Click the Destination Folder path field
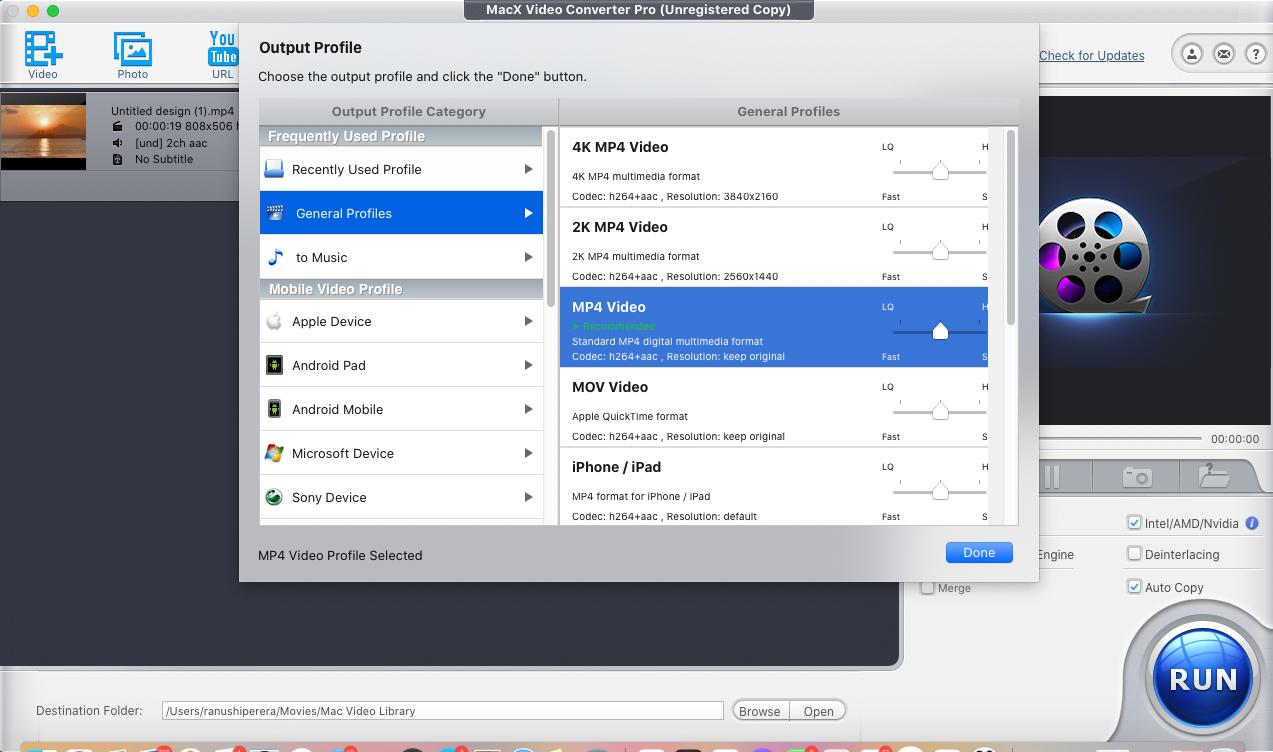 click(442, 711)
